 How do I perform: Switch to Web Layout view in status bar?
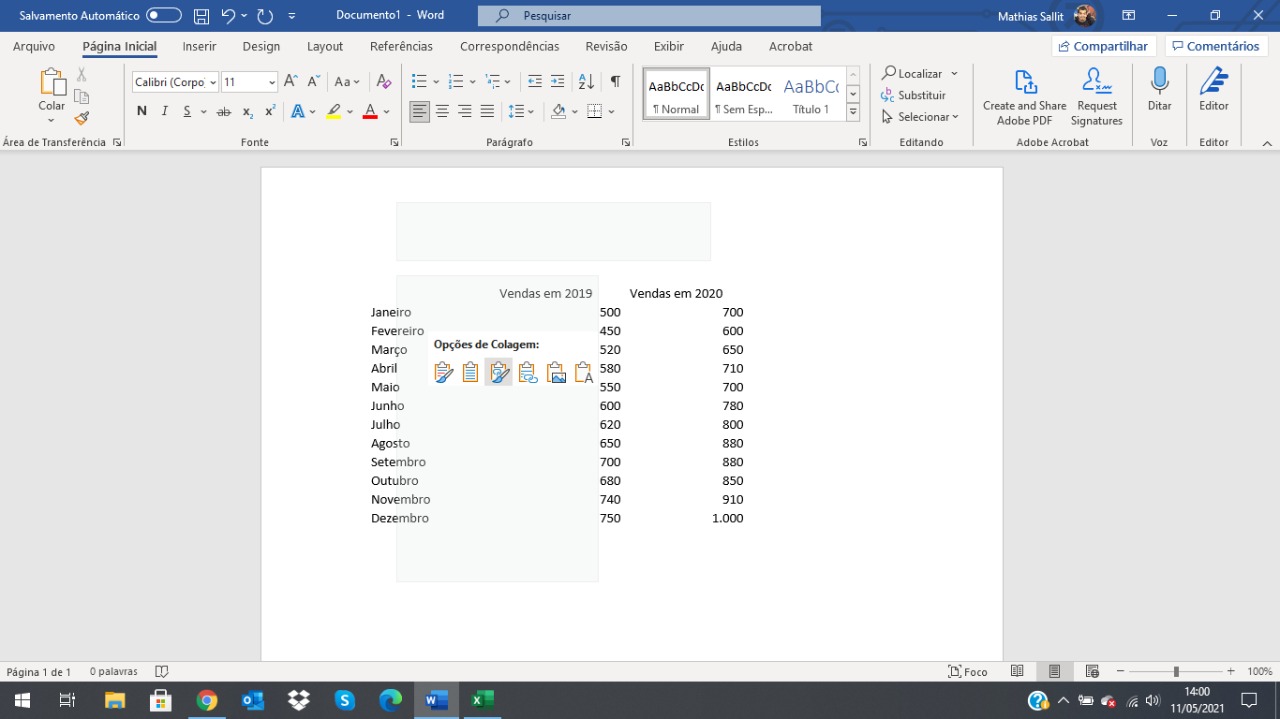click(1092, 672)
